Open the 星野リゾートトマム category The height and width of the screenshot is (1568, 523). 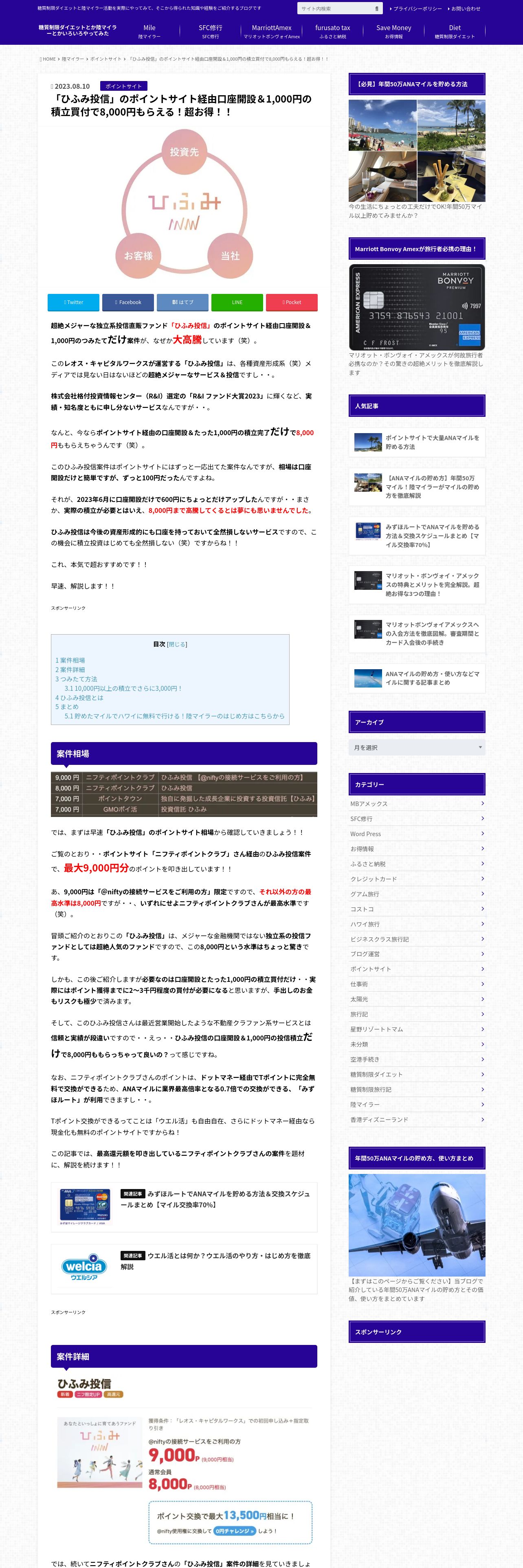[416, 1029]
